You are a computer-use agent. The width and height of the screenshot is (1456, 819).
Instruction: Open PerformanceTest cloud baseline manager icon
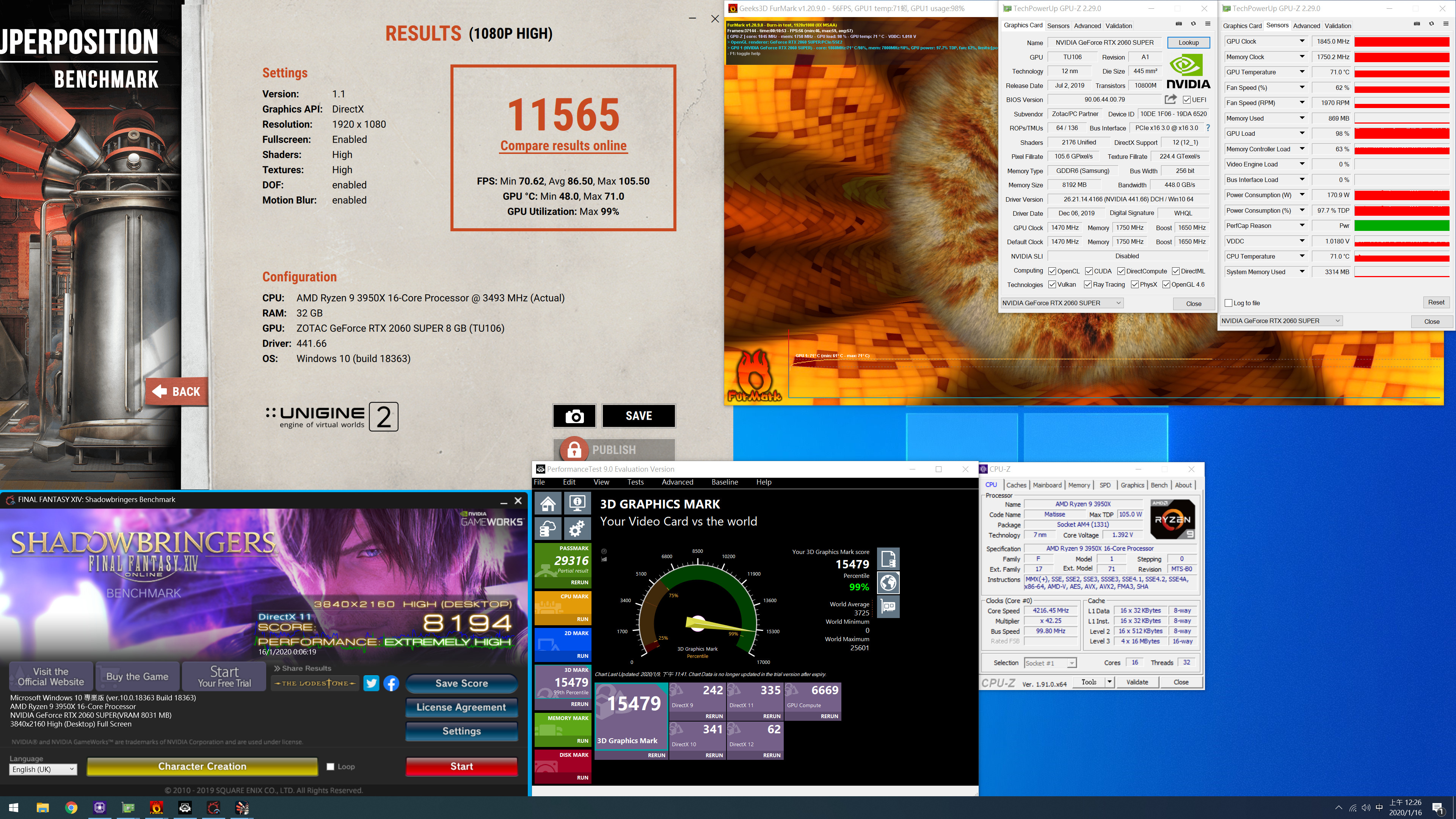548,529
